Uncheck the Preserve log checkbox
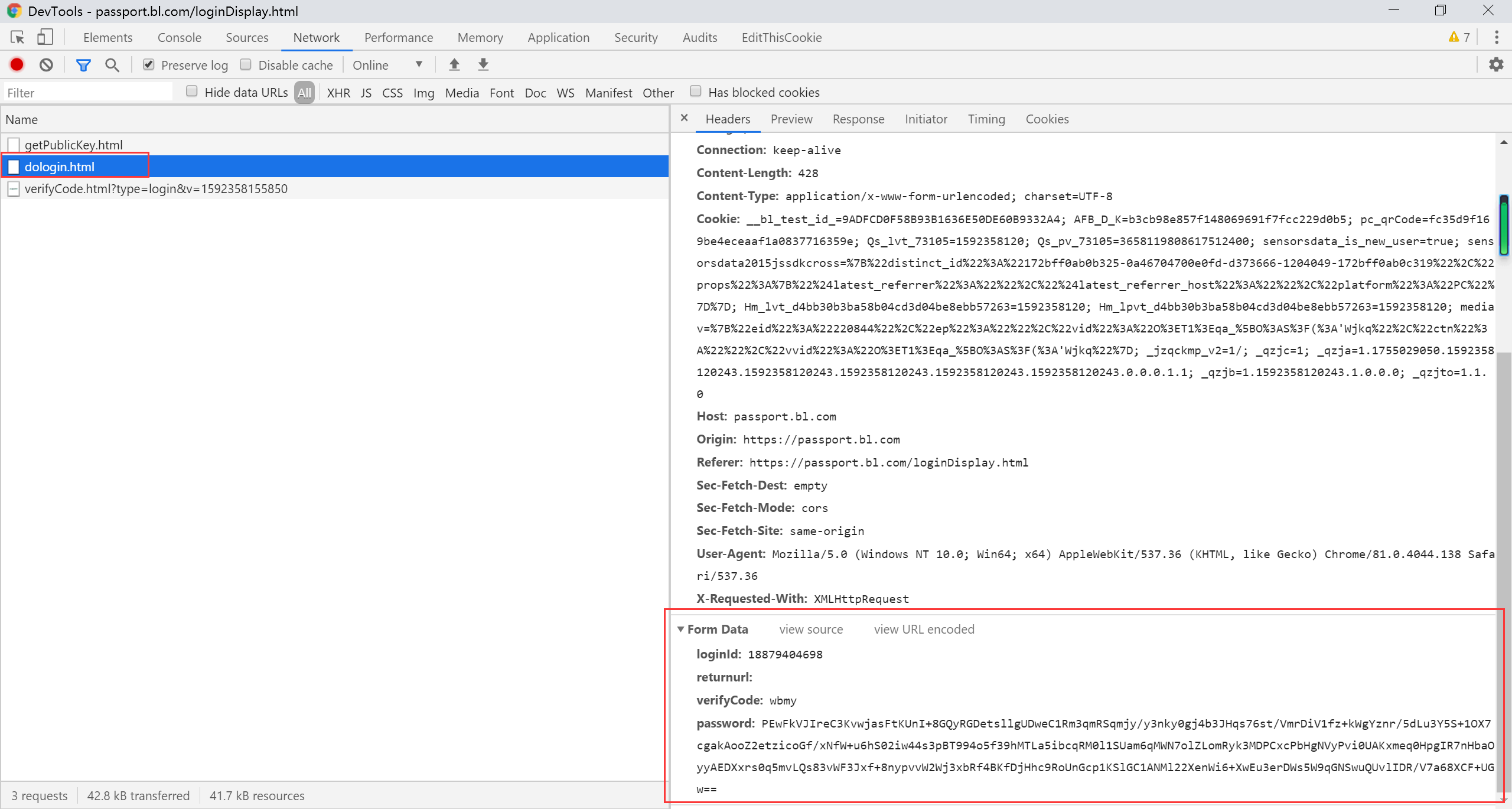Image resolution: width=1512 pixels, height=809 pixels. (149, 64)
